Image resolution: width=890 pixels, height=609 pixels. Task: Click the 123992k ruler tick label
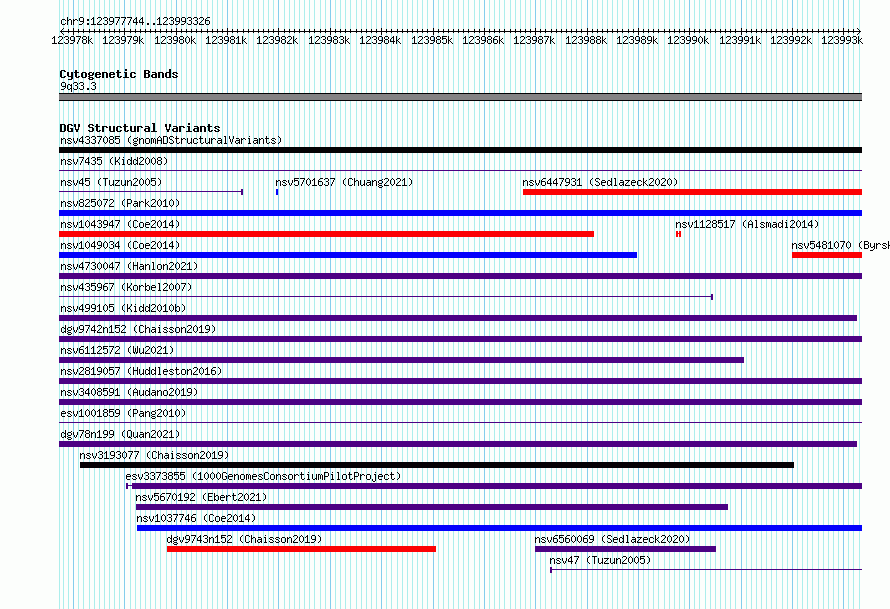click(791, 40)
